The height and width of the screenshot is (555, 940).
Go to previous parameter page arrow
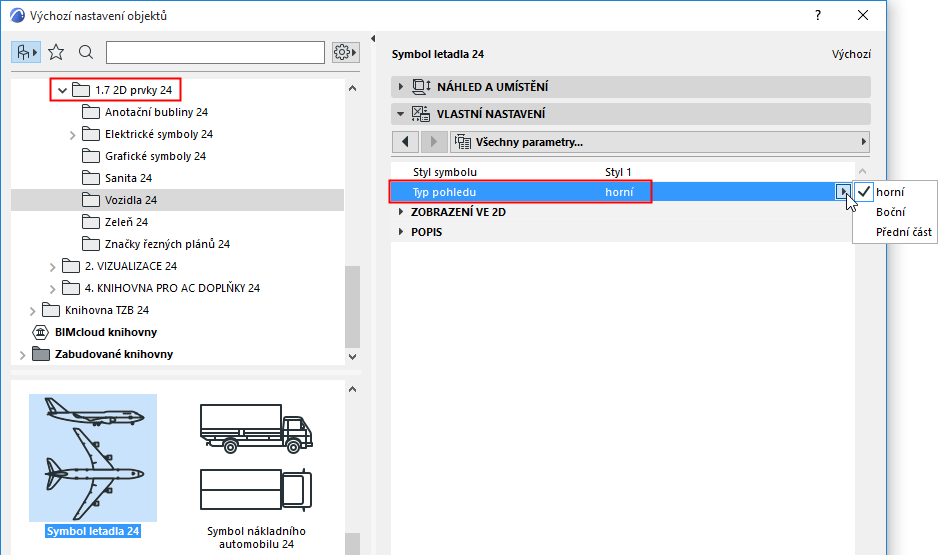[405, 142]
